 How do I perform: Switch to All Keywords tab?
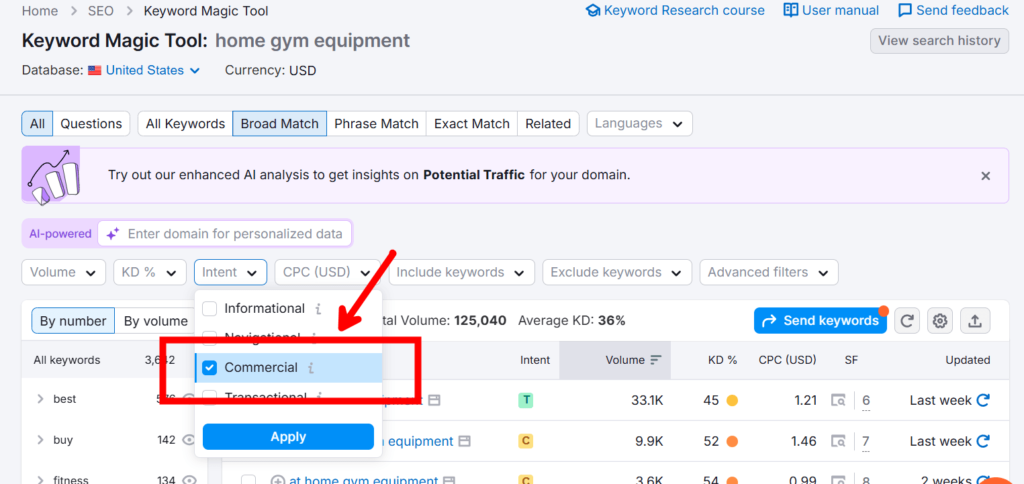(x=185, y=123)
